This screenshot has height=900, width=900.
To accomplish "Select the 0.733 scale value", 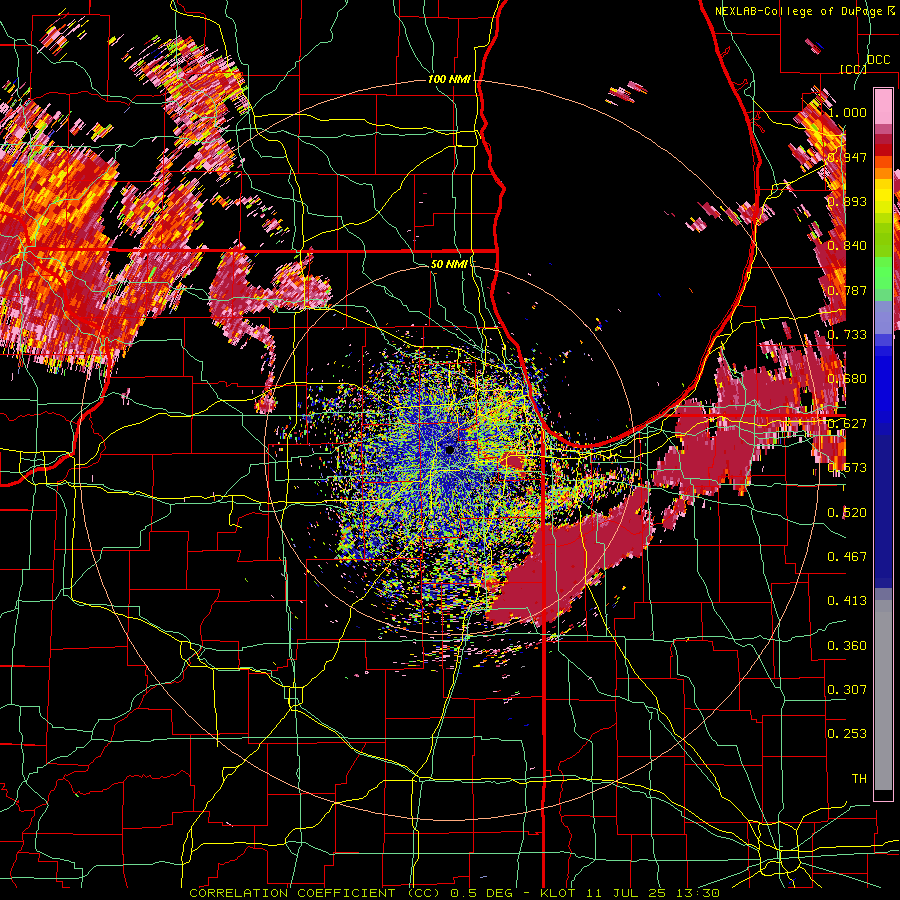I will [847, 335].
